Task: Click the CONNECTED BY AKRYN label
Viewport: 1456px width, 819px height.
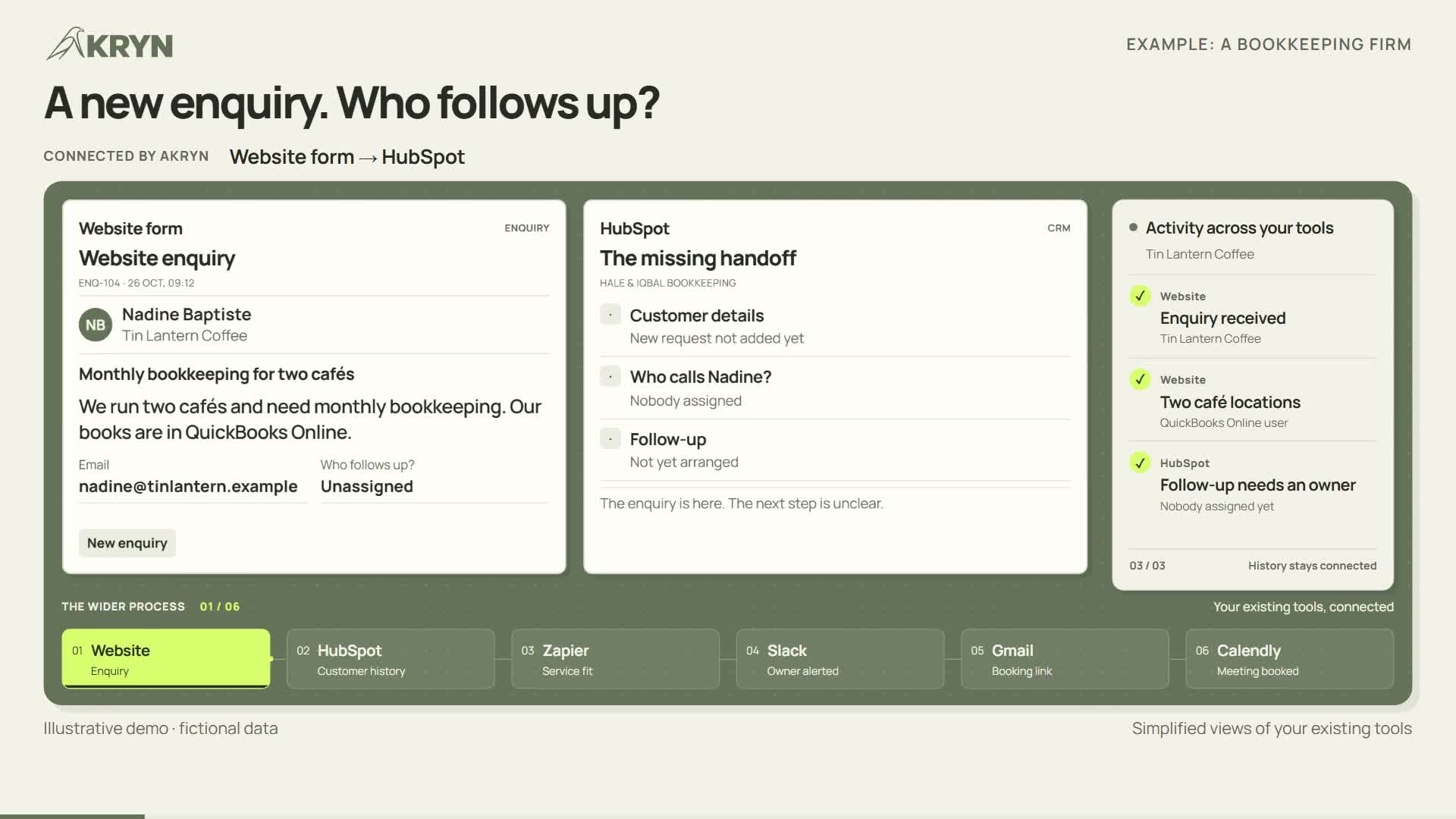Action: tap(126, 156)
